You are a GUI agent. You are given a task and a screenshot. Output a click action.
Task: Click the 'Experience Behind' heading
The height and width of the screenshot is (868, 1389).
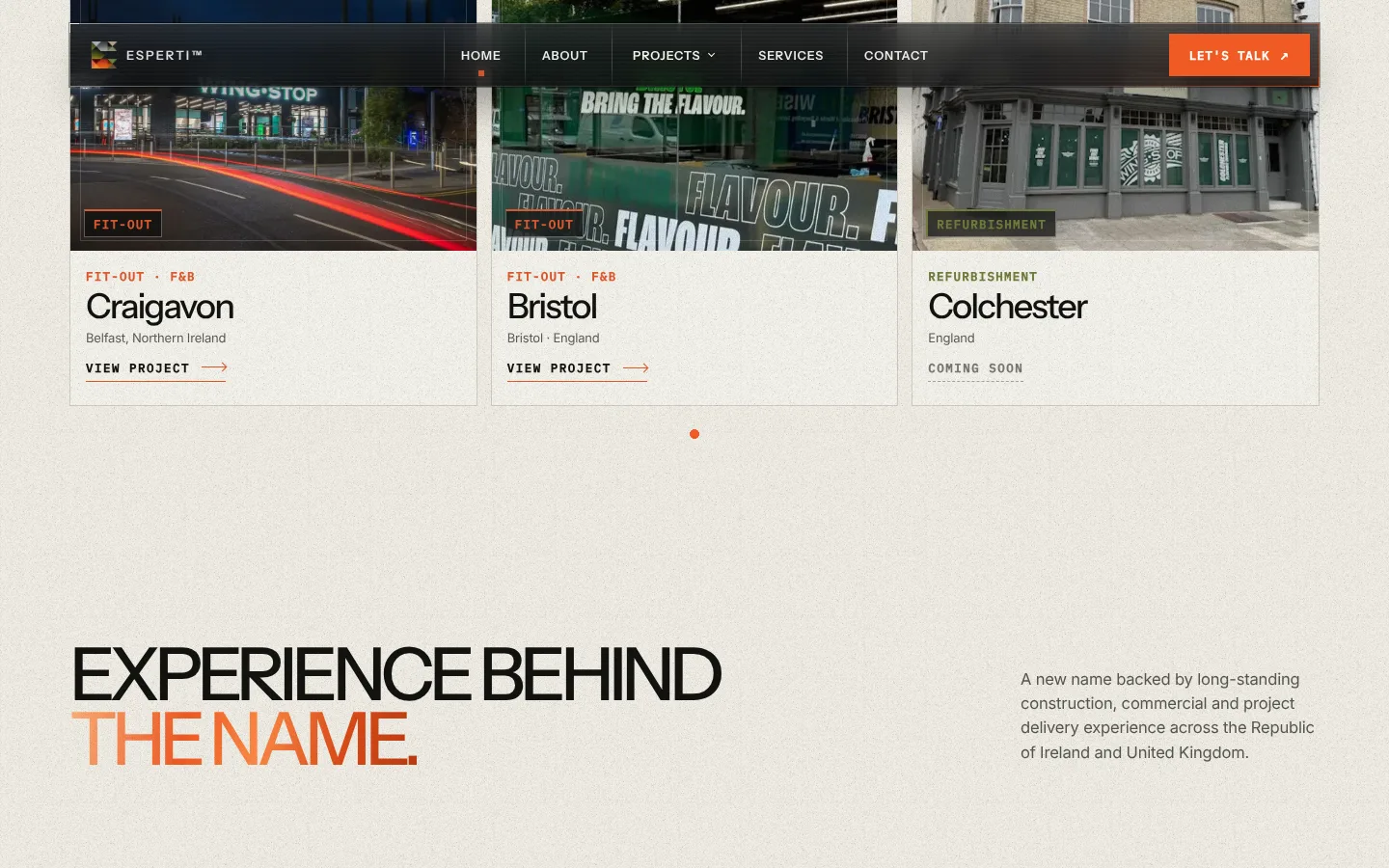click(x=395, y=674)
